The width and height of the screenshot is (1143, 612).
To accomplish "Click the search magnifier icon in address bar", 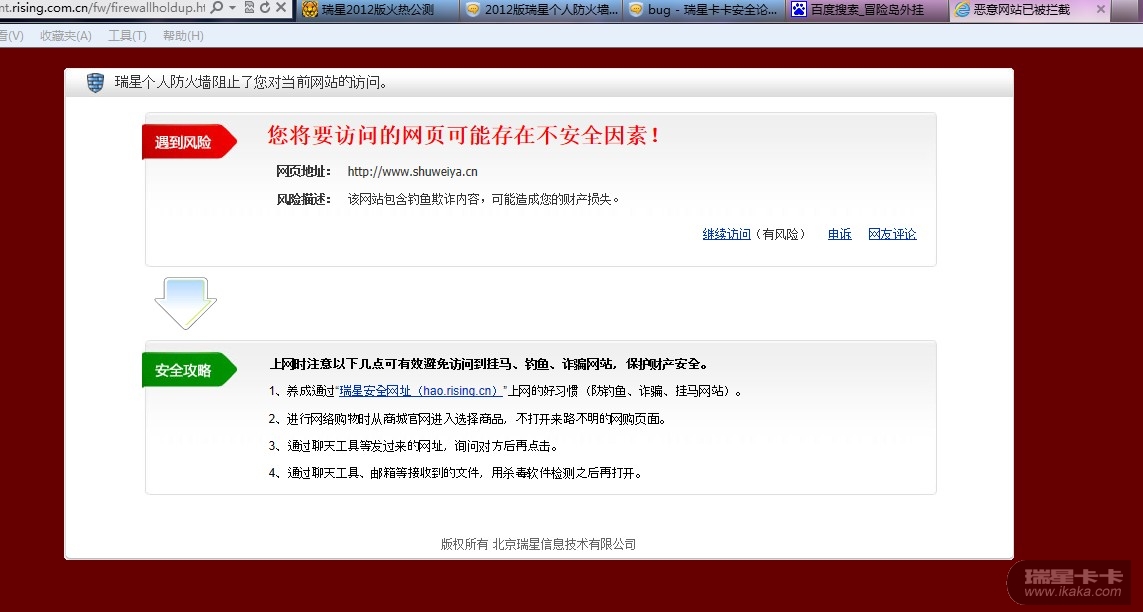I will [217, 8].
